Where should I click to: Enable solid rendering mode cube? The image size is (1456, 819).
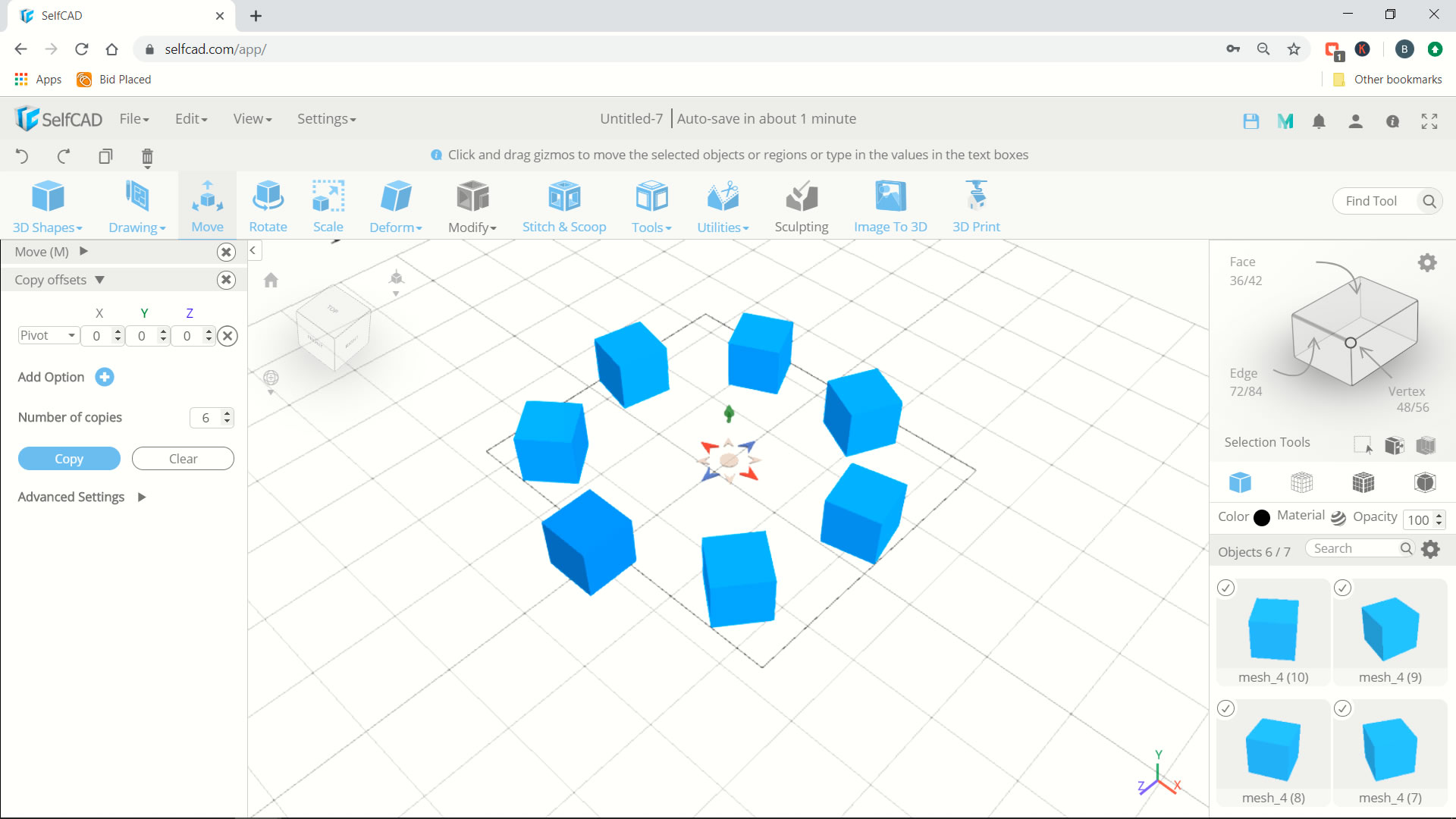(x=1240, y=482)
